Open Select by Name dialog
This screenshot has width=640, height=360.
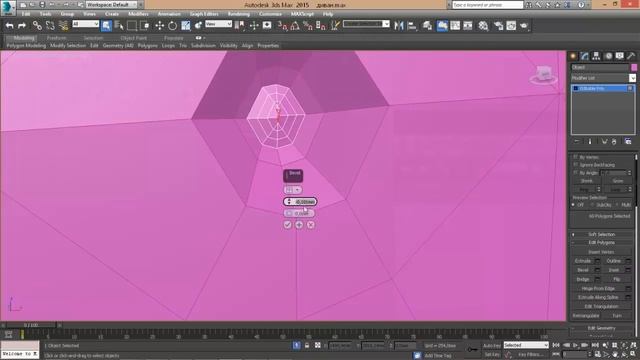click(x=119, y=25)
